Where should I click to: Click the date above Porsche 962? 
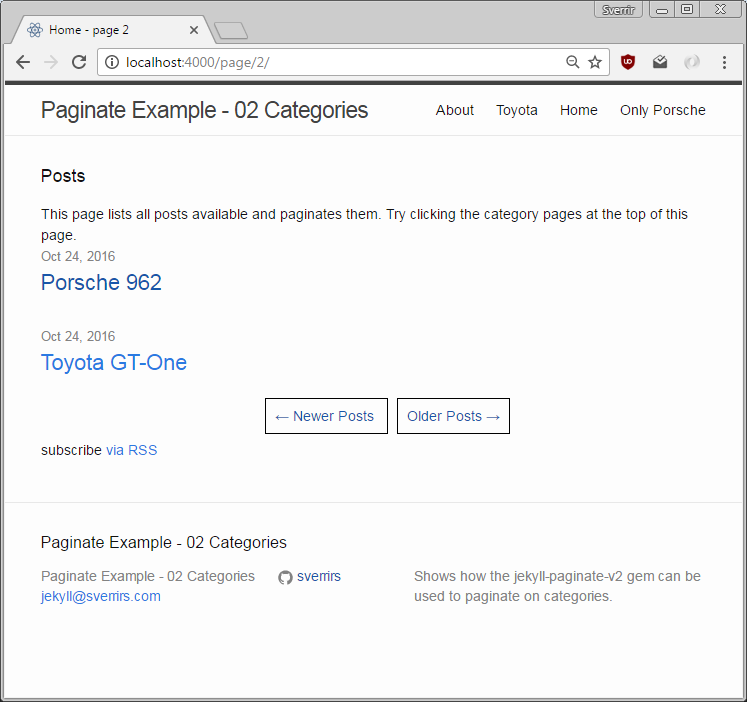[78, 256]
